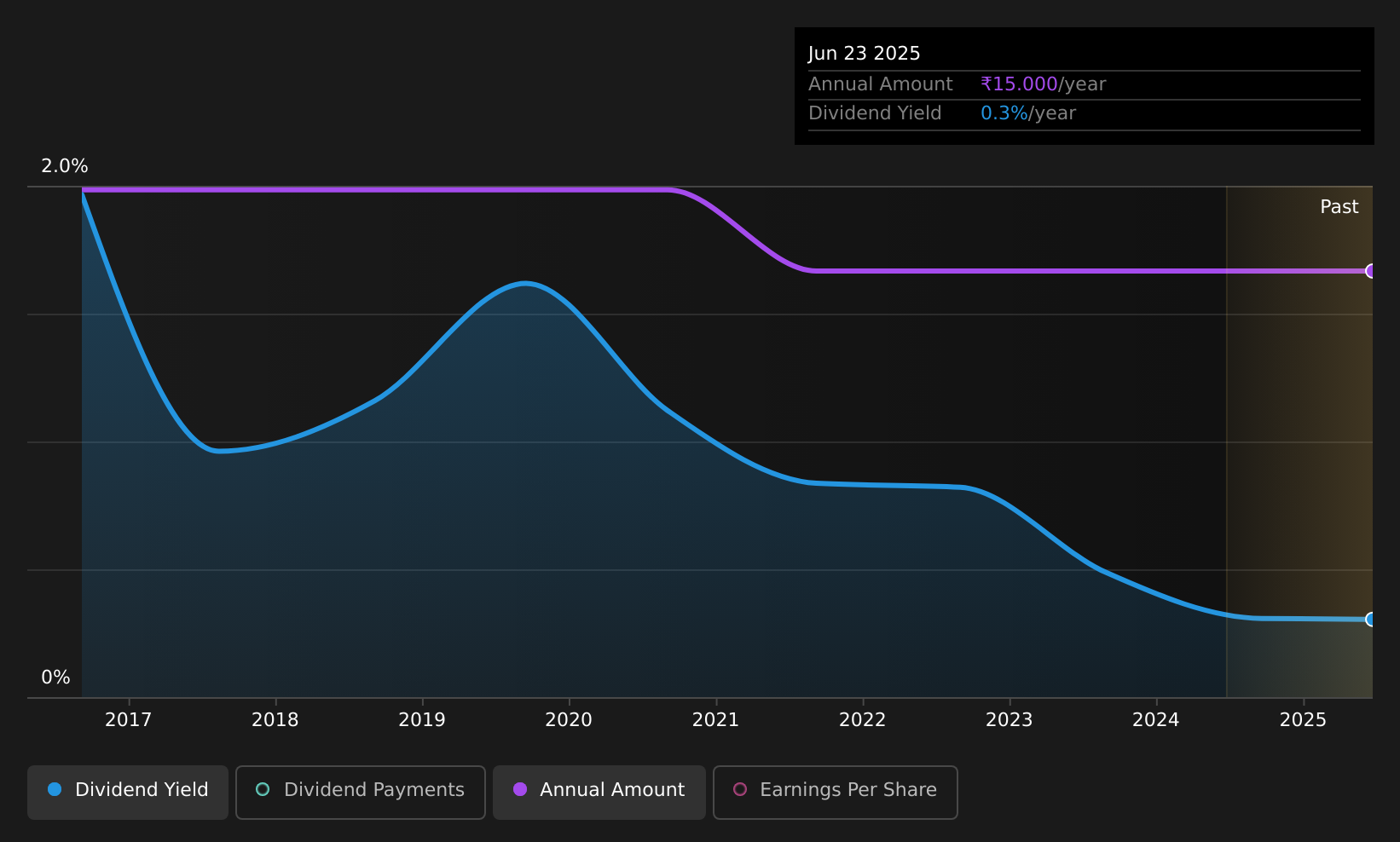This screenshot has width=1400, height=842.
Task: Click the 2020 x-axis label
Action: tap(569, 720)
